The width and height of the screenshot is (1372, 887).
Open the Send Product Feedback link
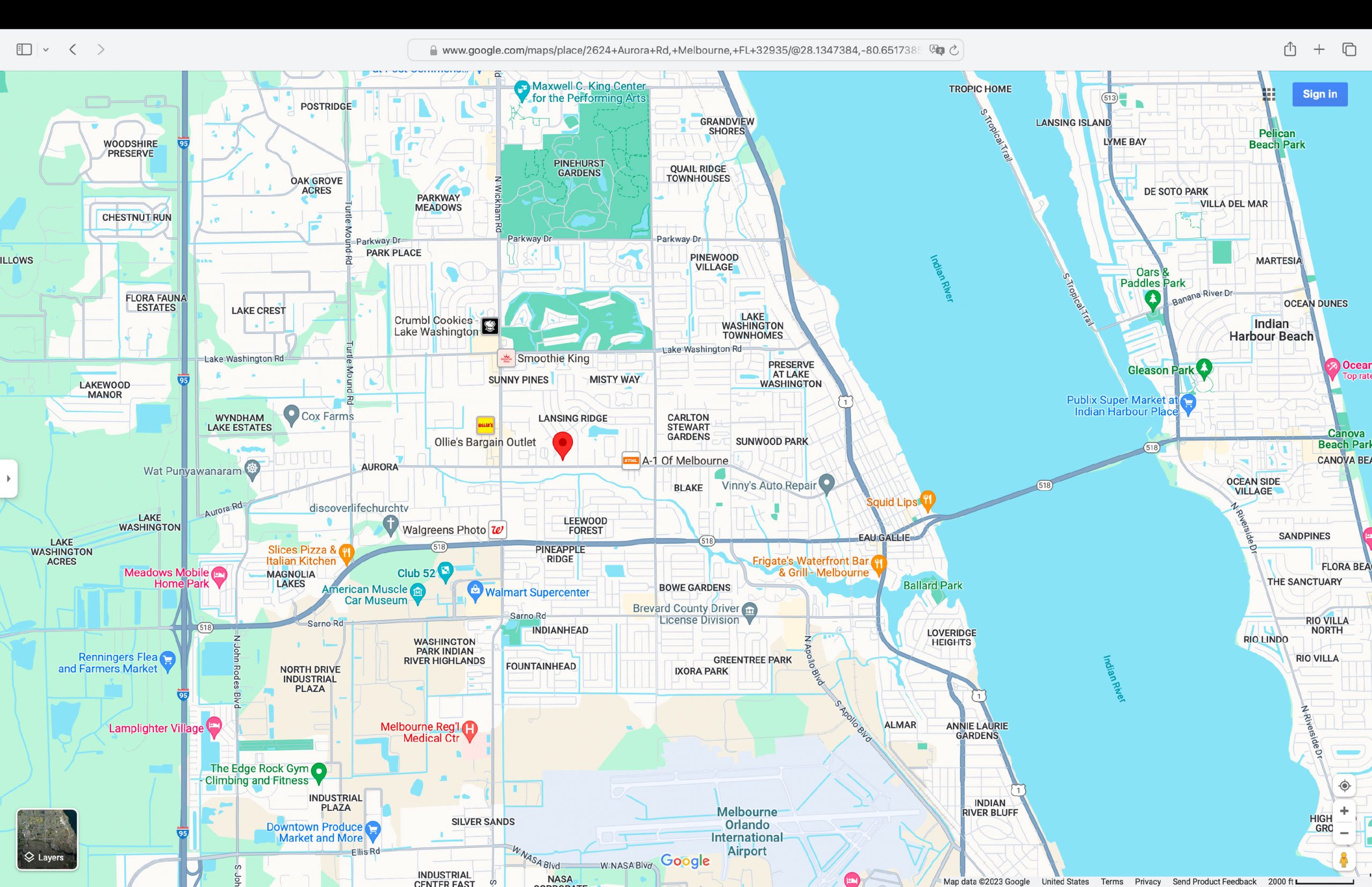click(x=1214, y=881)
